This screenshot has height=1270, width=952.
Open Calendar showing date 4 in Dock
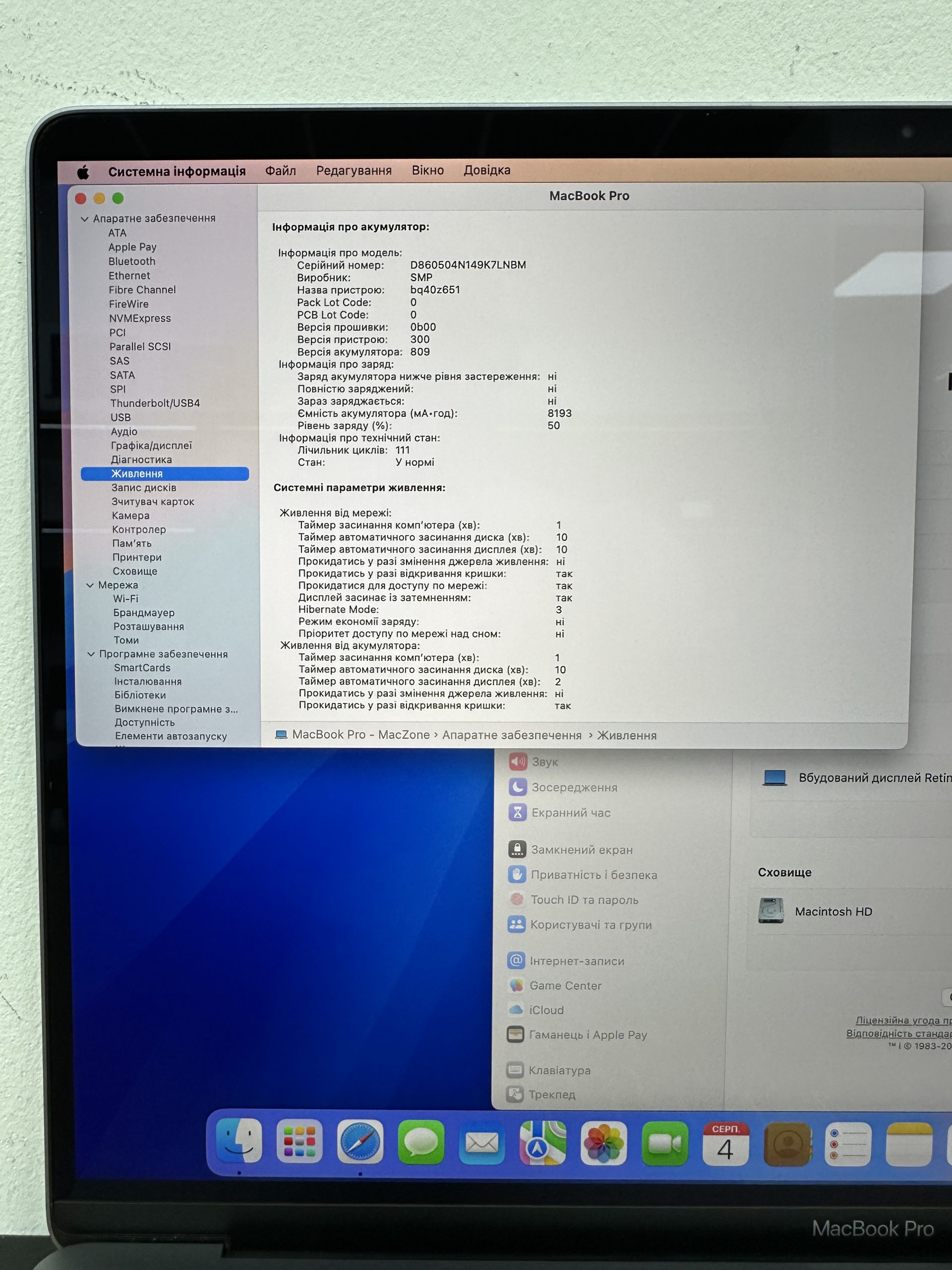click(726, 1144)
